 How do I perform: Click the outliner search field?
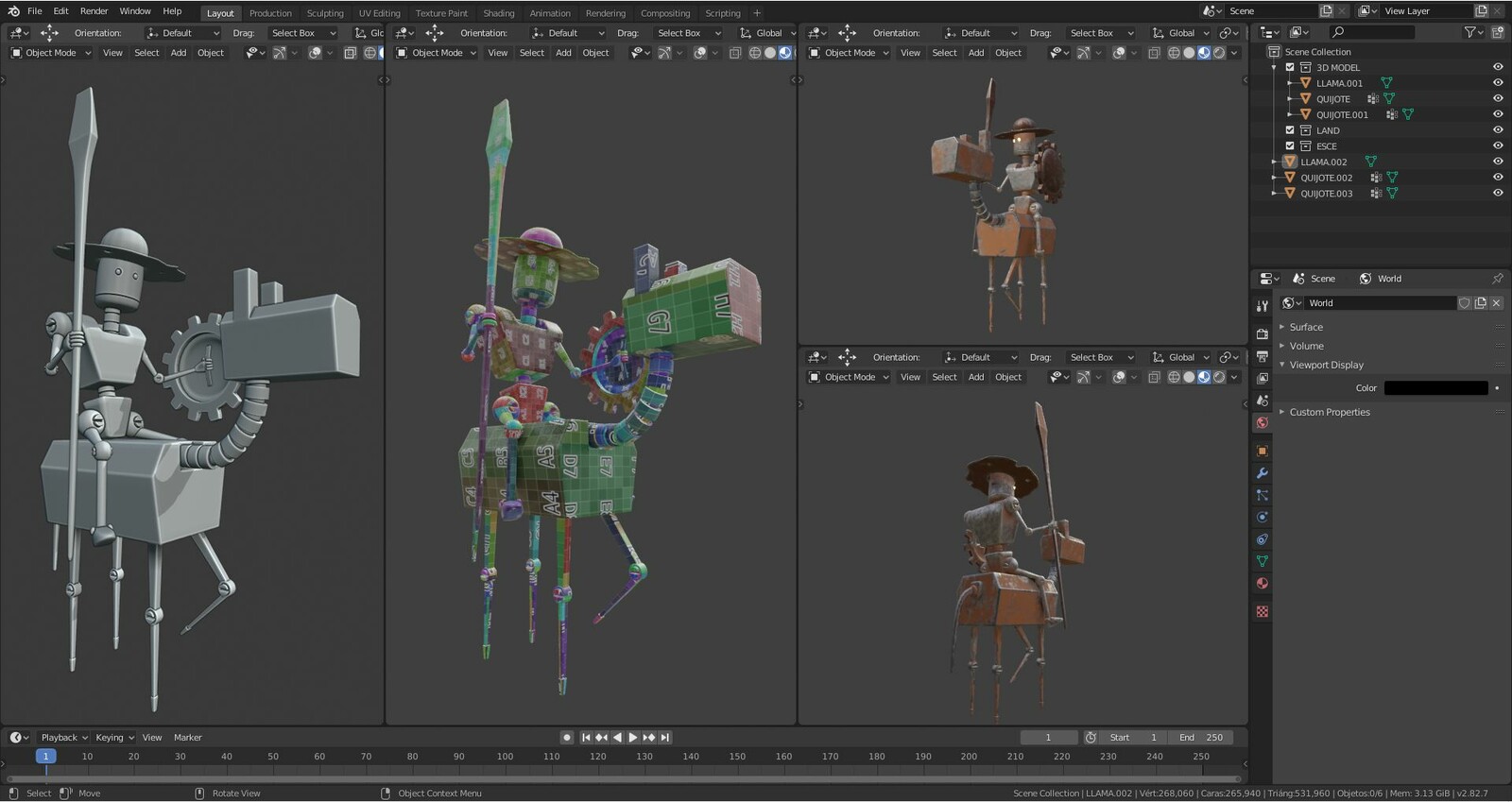click(x=1371, y=32)
